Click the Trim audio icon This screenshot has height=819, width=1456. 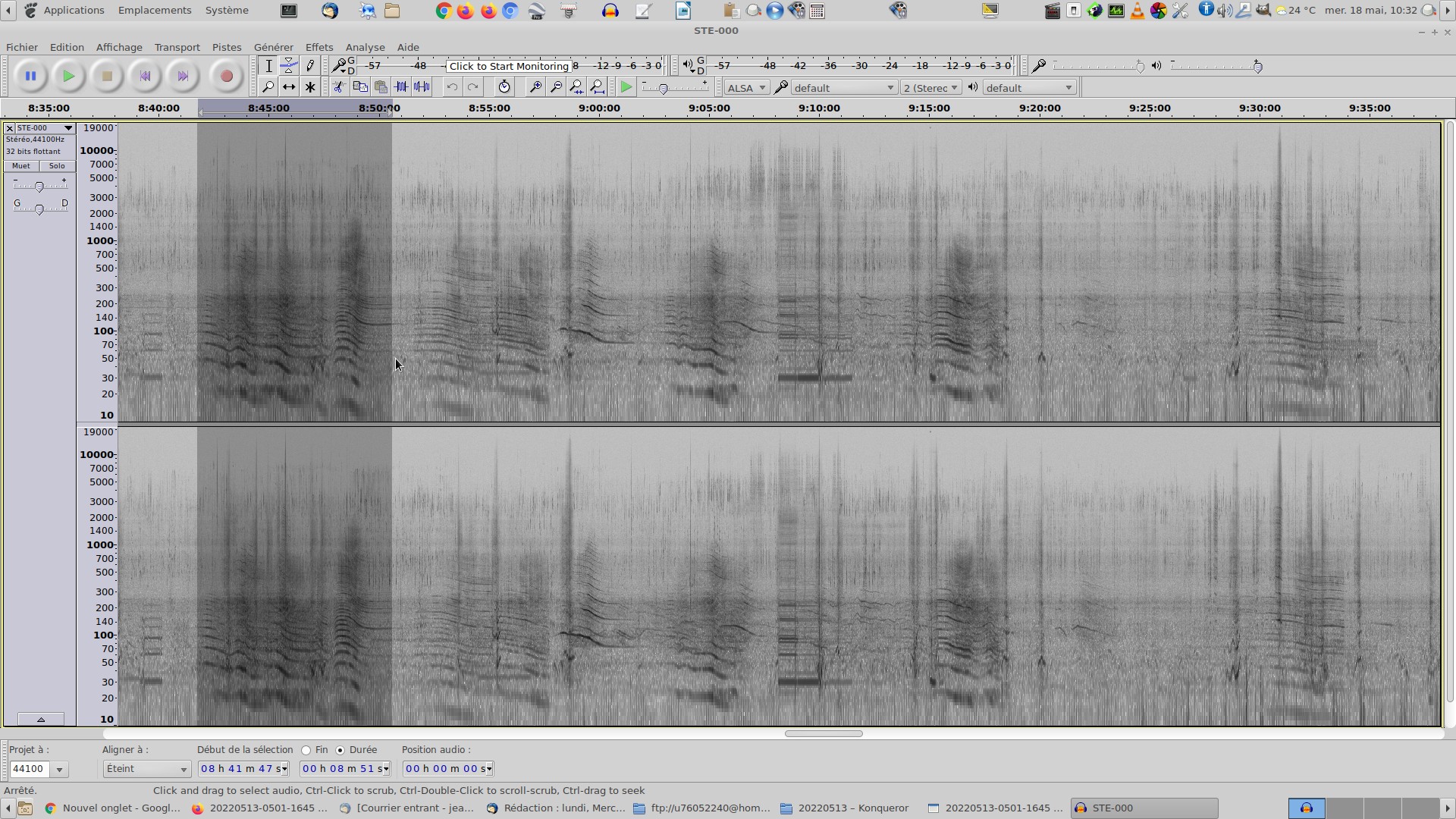click(401, 87)
